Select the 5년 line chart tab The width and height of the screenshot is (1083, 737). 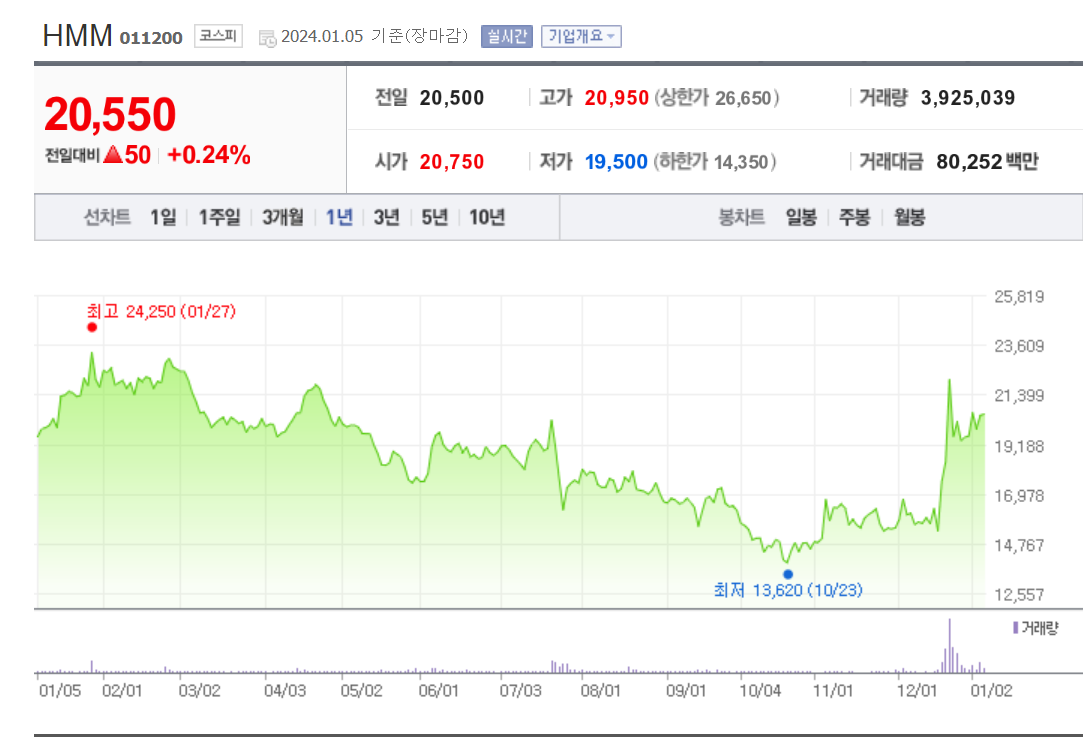[434, 218]
